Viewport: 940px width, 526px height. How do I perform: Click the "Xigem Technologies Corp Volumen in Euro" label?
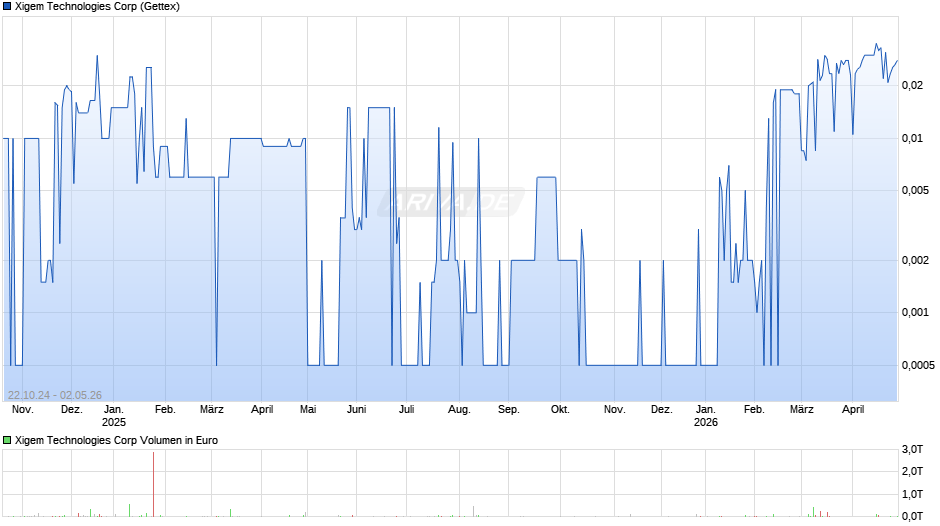coord(116,440)
